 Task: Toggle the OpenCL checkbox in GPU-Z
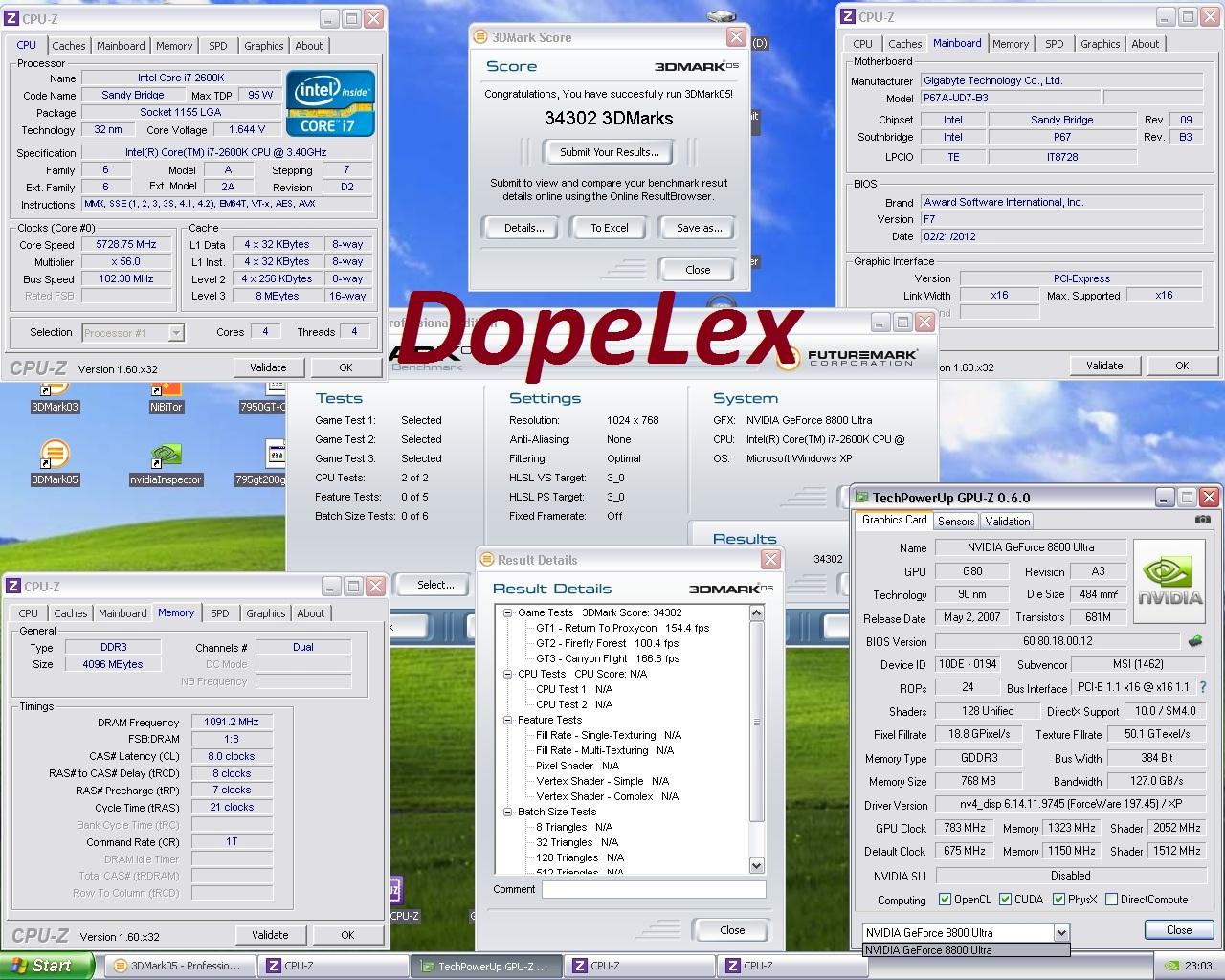click(946, 899)
